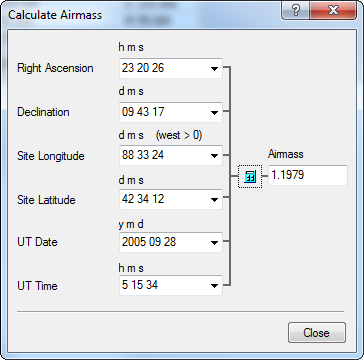Screen dimensions: 364x360
Task: Click the question mark help button
Action: pyautogui.click(x=296, y=10)
